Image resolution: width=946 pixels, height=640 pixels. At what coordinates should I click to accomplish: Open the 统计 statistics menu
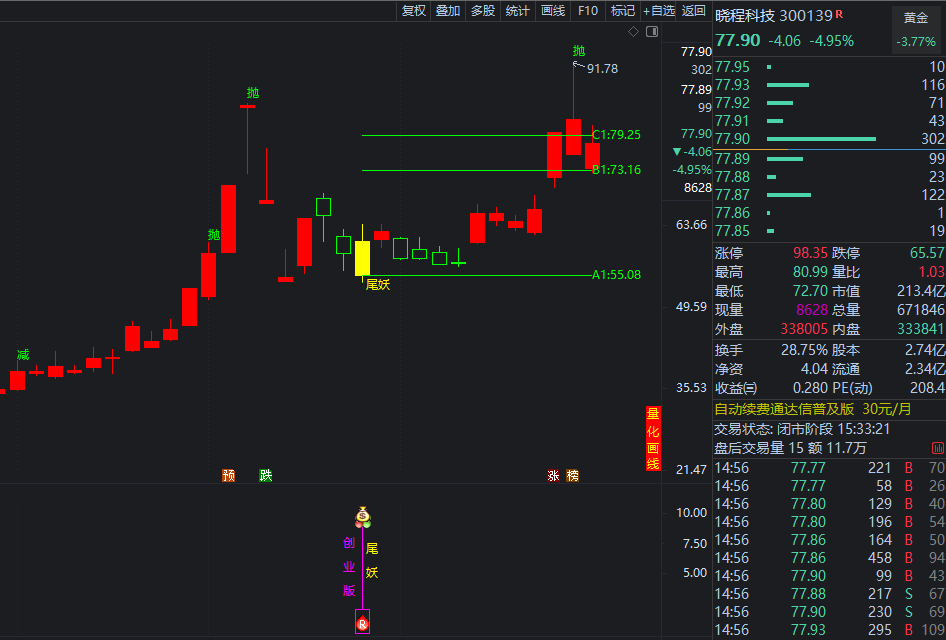point(518,11)
